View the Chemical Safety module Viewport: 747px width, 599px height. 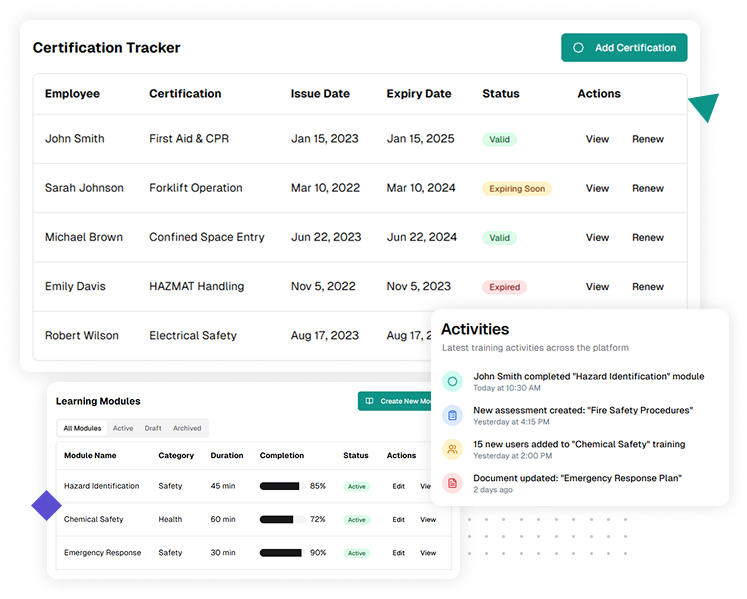click(x=428, y=519)
